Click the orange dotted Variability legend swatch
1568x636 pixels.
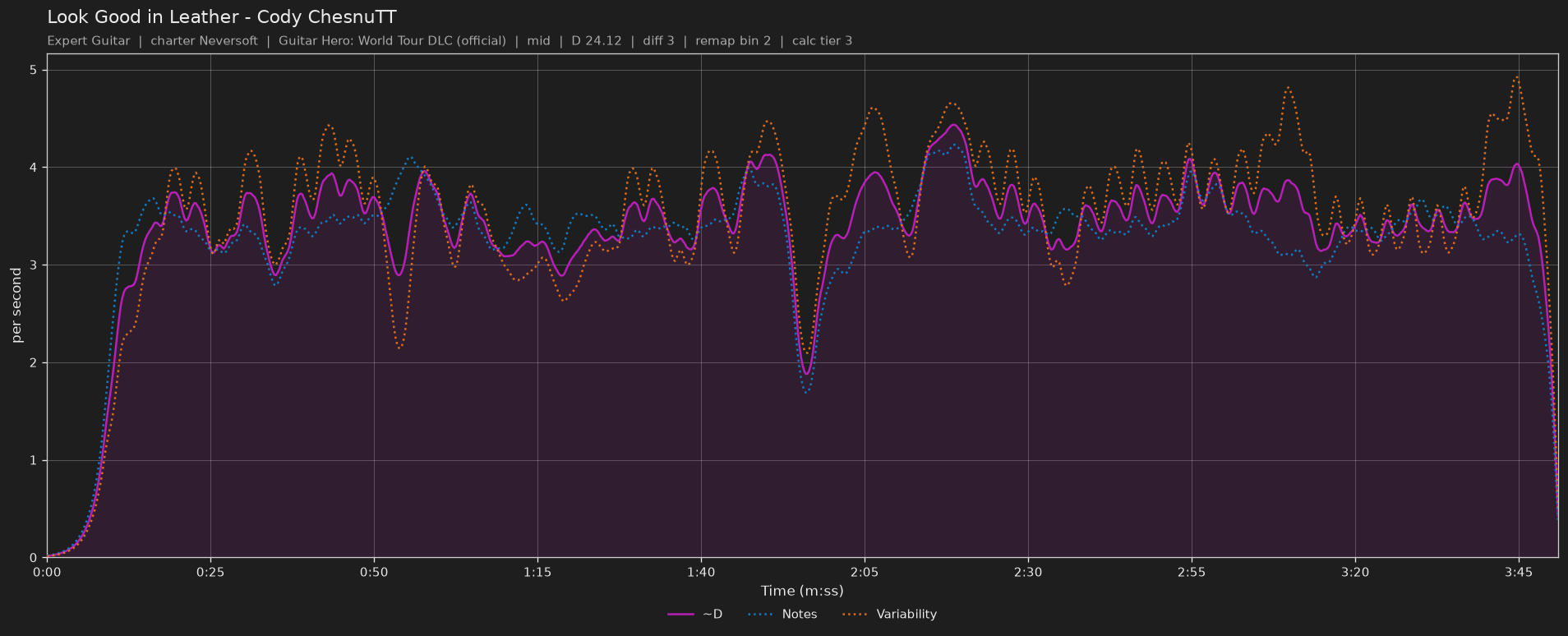coord(856,614)
